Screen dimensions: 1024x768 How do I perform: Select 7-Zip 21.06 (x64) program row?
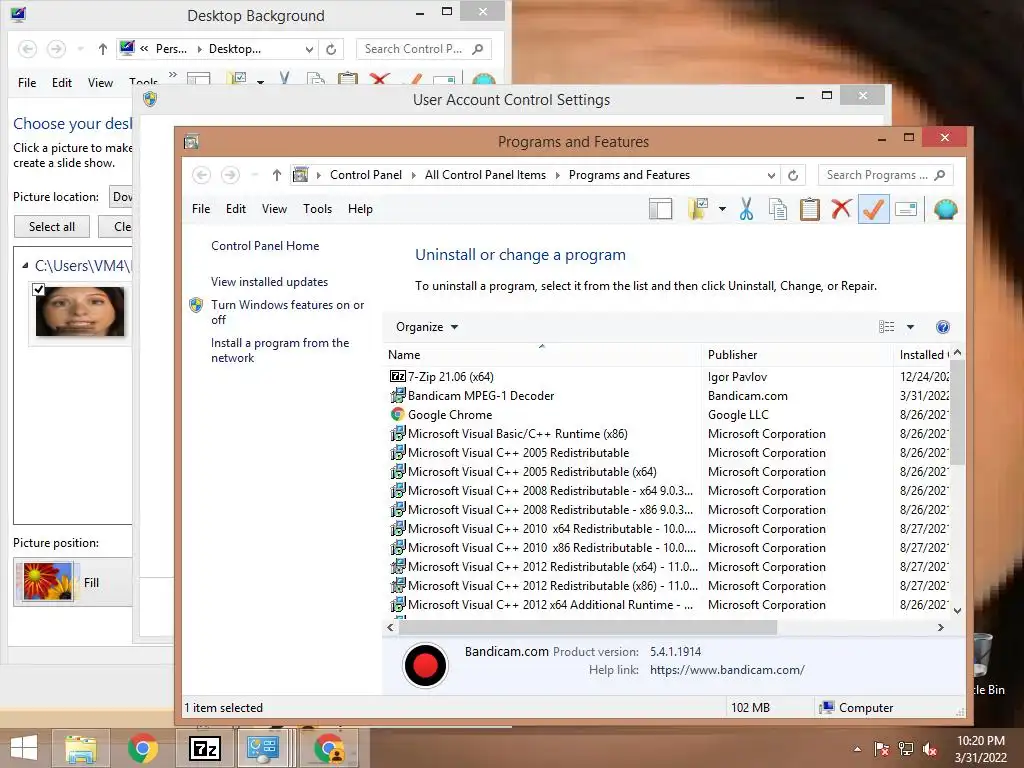(x=669, y=377)
